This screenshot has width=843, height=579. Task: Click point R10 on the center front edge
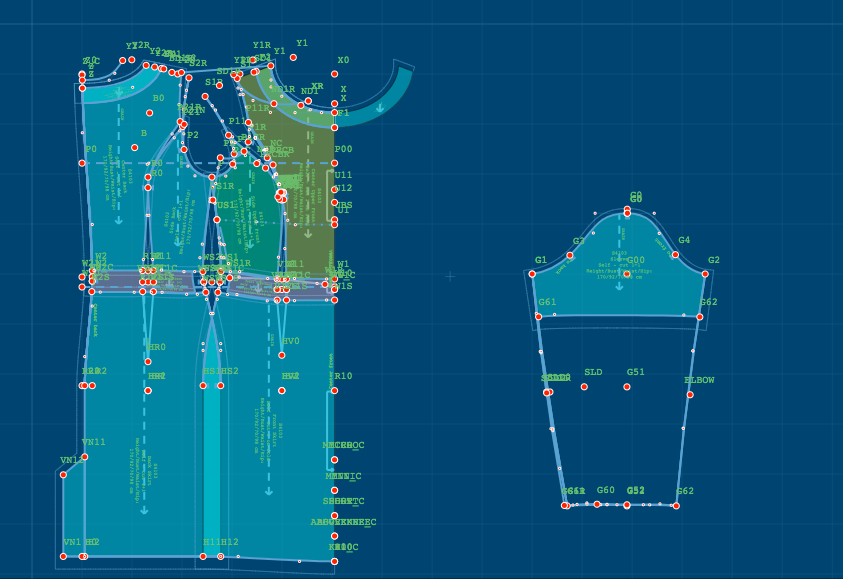tap(334, 390)
